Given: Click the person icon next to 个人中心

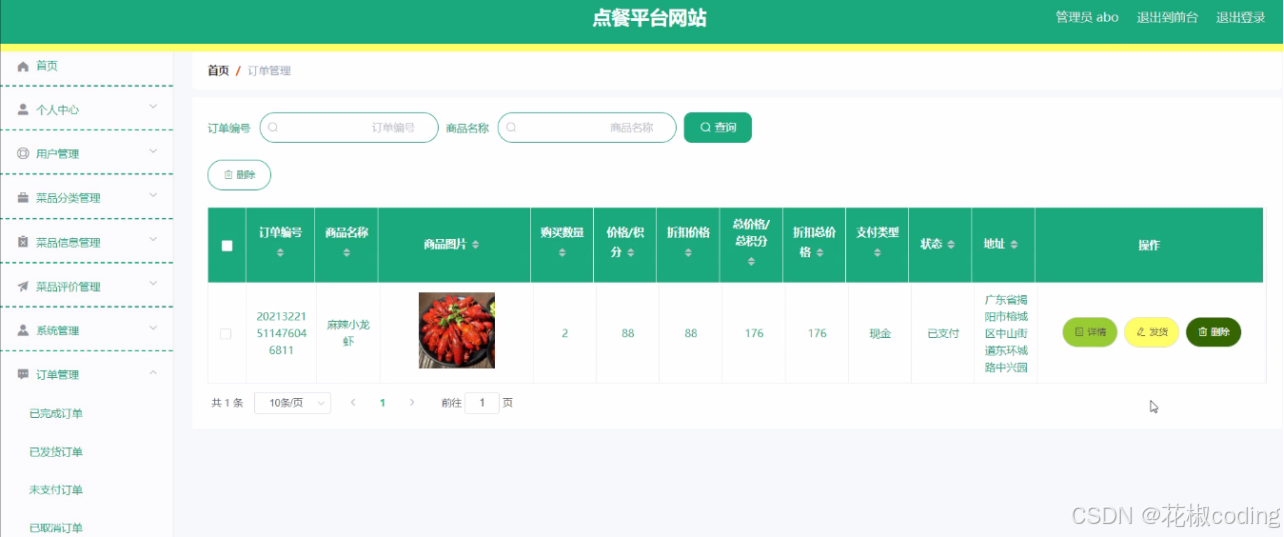Looking at the screenshot, I should pyautogui.click(x=23, y=110).
